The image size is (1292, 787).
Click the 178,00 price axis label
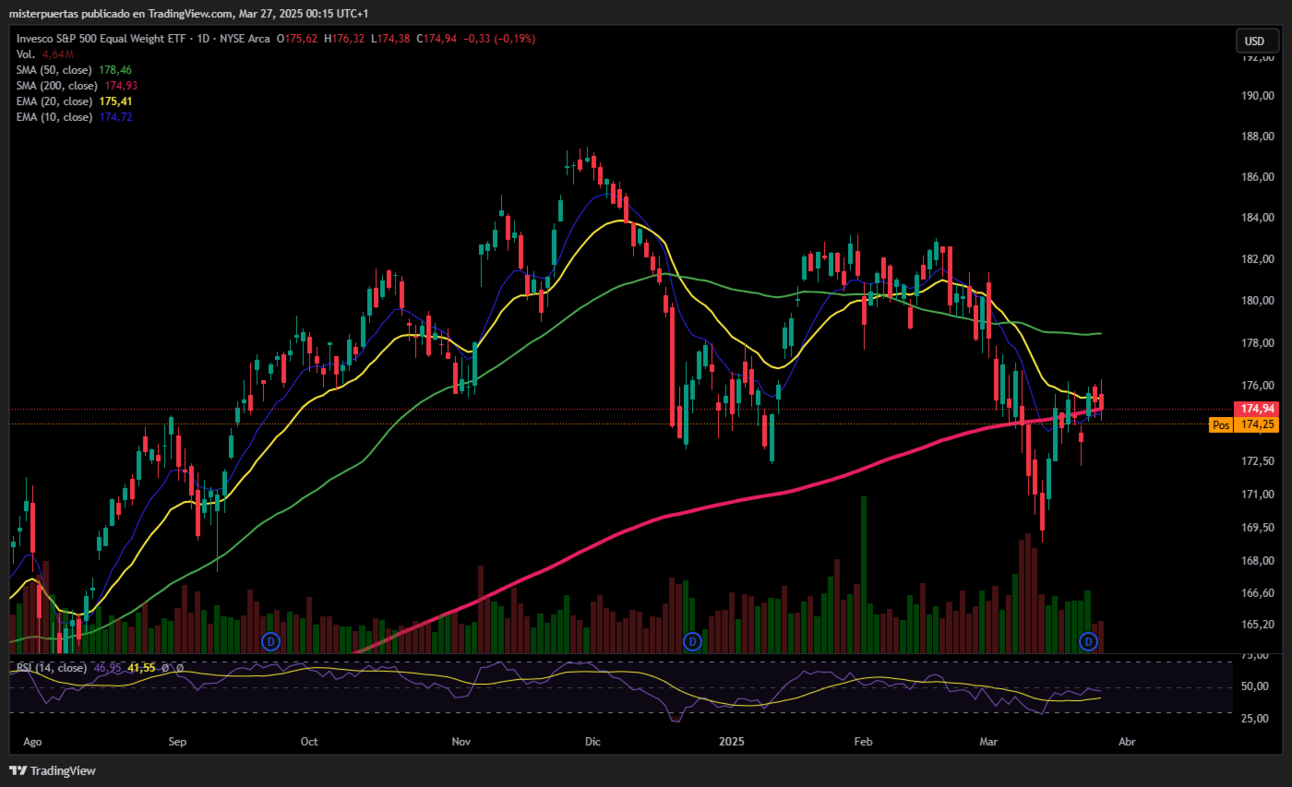click(1256, 343)
